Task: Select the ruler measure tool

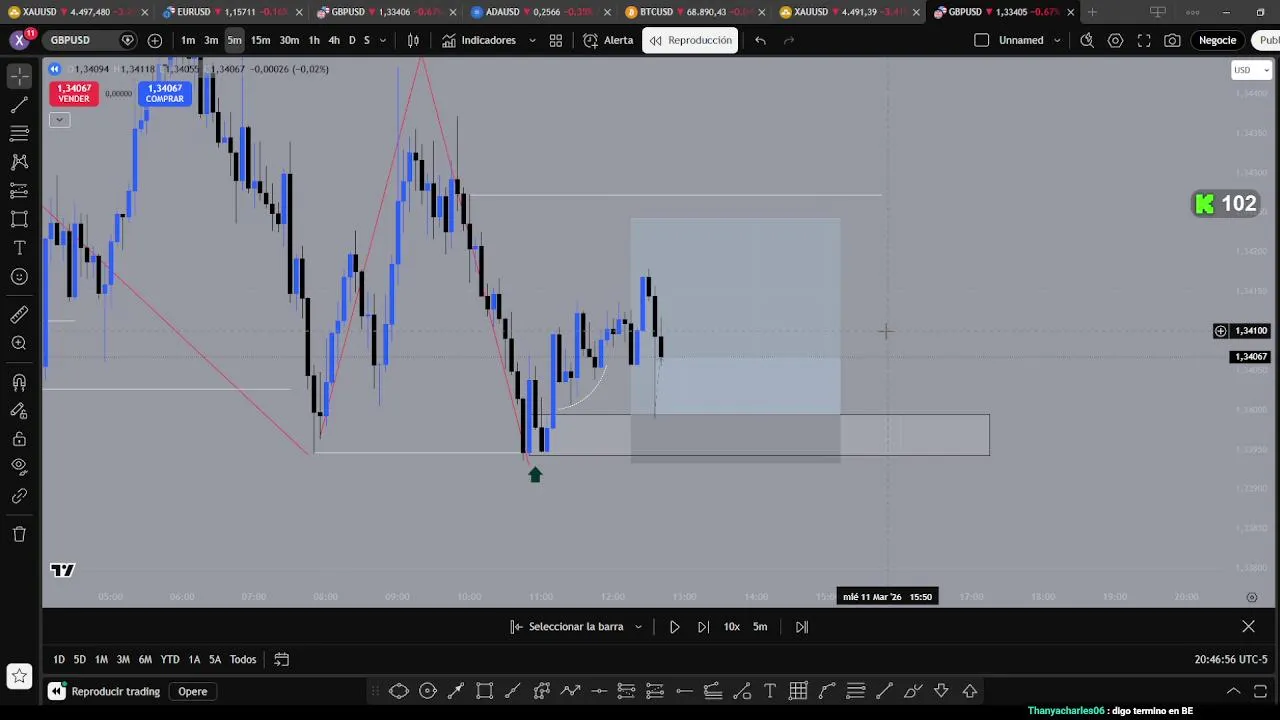Action: [x=19, y=315]
